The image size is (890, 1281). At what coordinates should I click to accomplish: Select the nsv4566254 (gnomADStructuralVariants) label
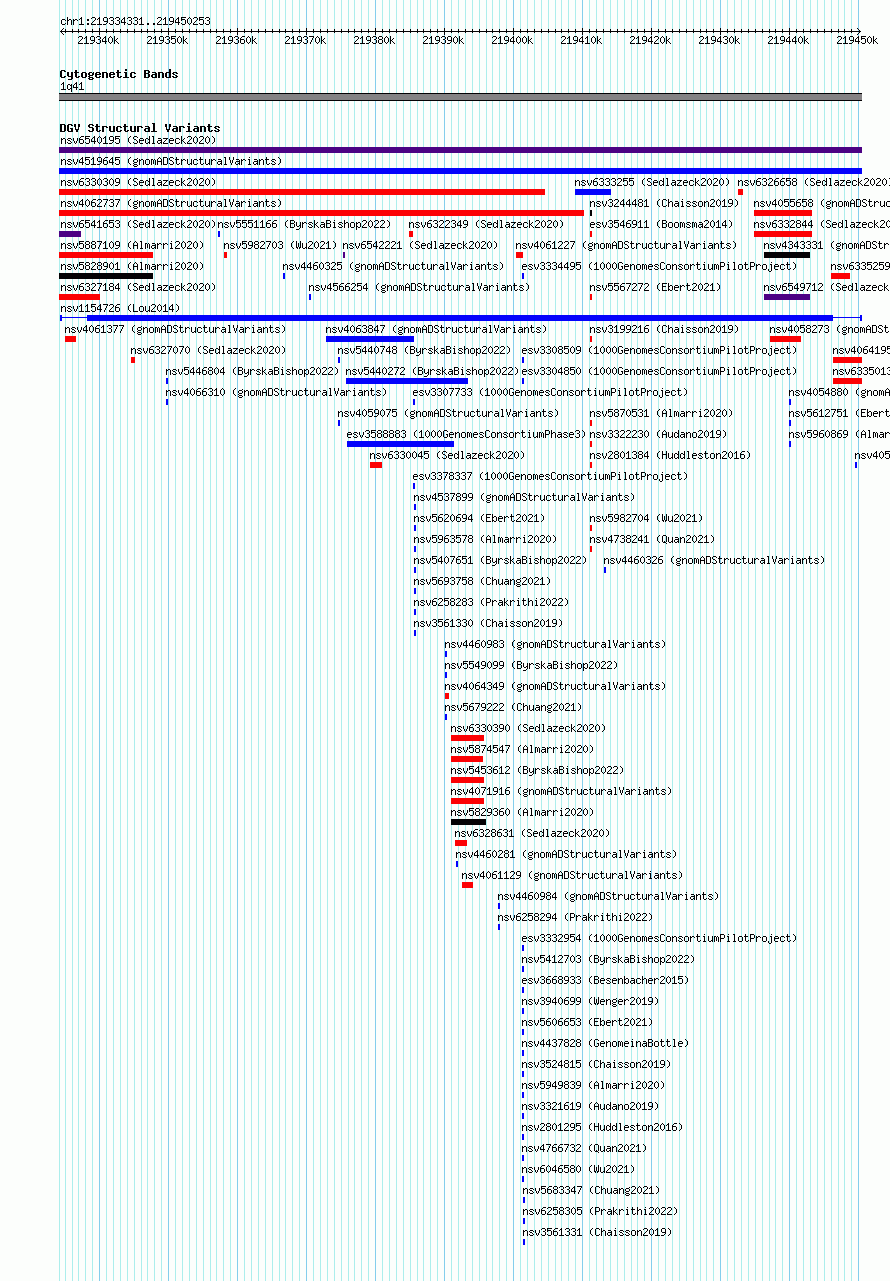419,287
